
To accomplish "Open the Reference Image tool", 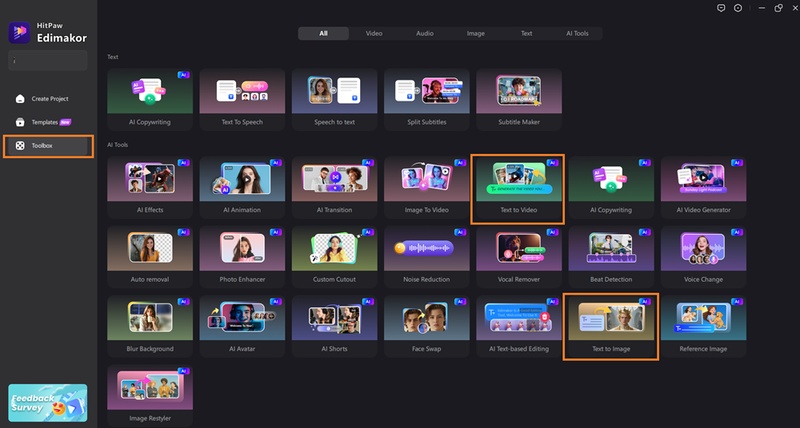I will pos(703,326).
